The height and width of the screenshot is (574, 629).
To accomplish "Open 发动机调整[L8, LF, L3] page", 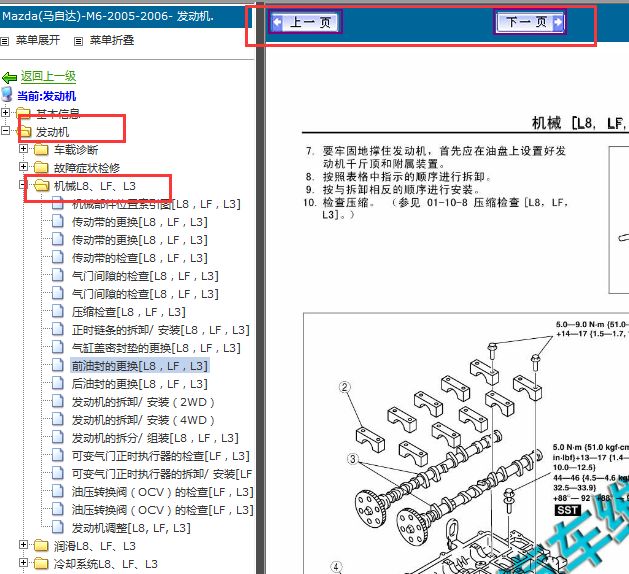I will click(131, 528).
